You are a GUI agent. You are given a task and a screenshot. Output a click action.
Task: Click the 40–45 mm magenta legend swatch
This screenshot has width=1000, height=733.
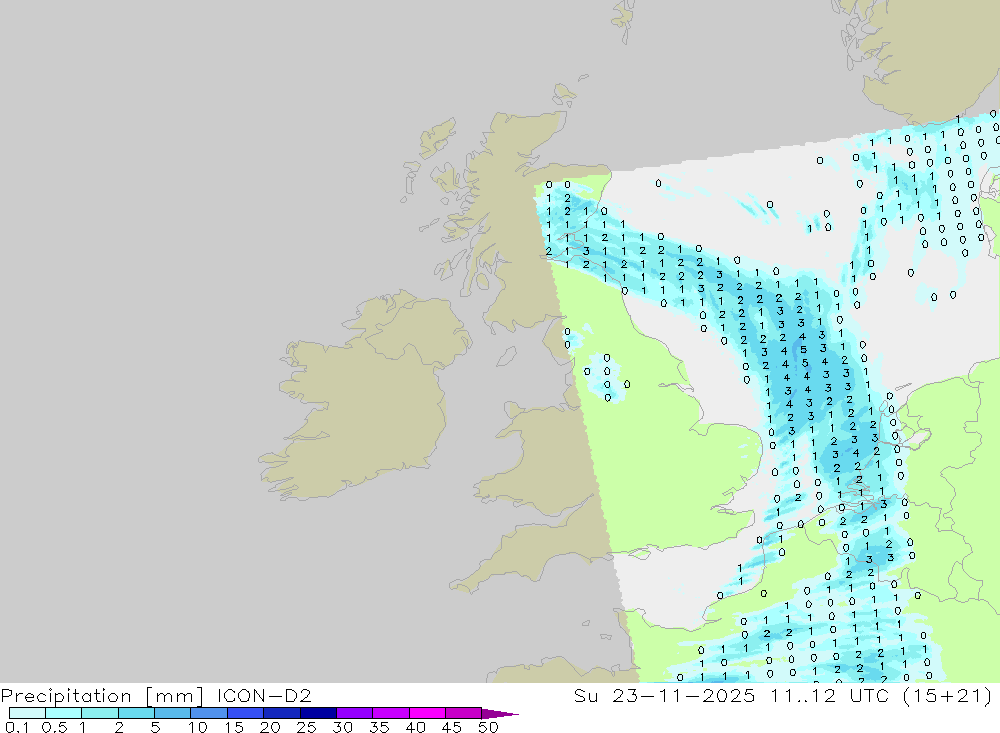427,713
